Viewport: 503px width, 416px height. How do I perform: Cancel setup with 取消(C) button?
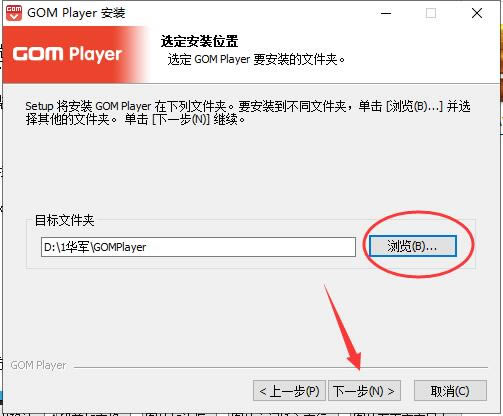tap(450, 391)
